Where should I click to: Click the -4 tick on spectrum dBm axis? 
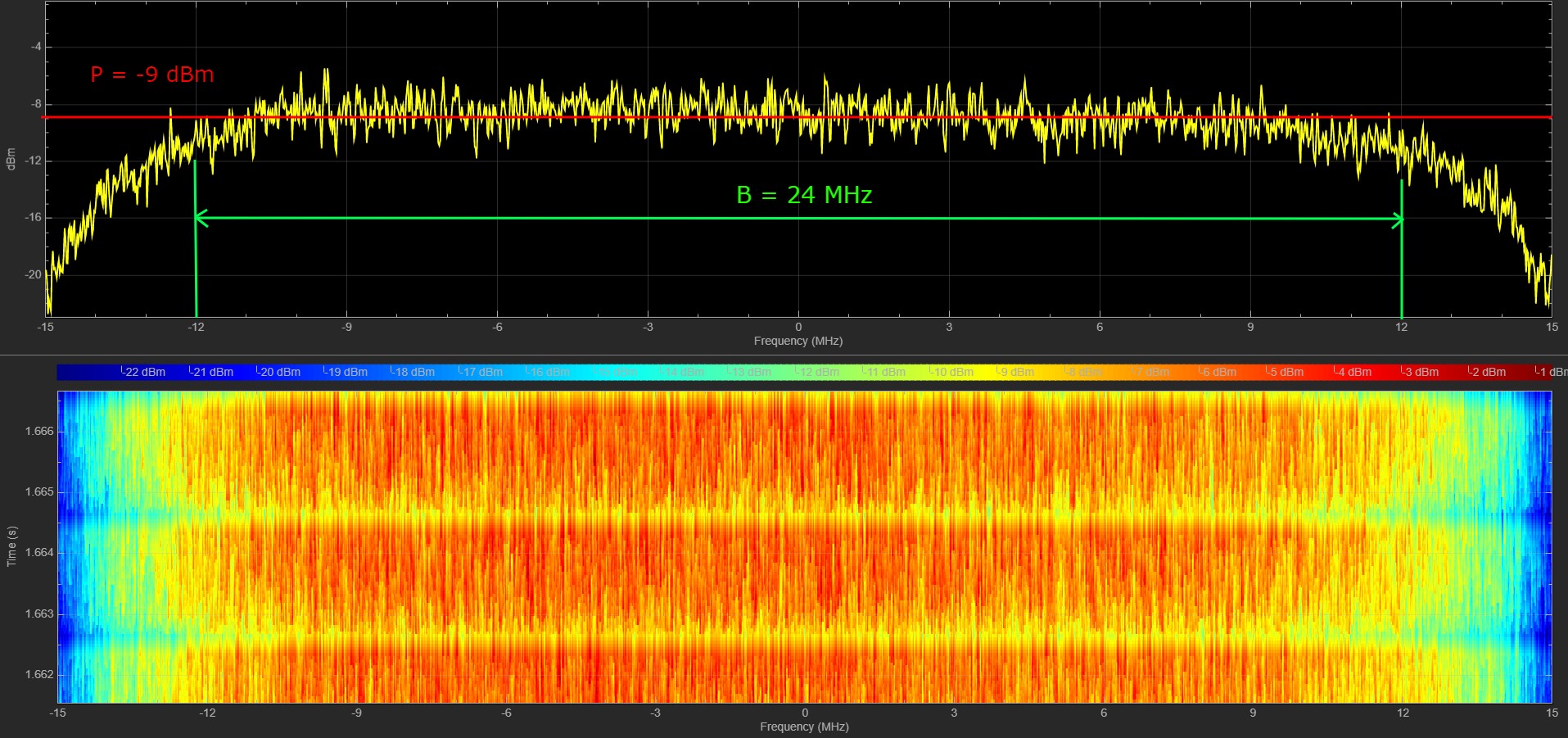[x=36, y=47]
